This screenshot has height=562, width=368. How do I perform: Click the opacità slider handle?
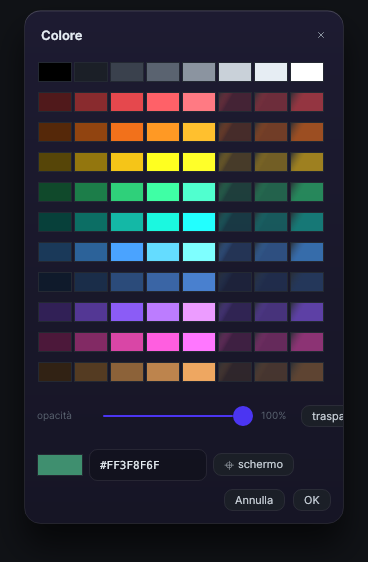pos(243,416)
